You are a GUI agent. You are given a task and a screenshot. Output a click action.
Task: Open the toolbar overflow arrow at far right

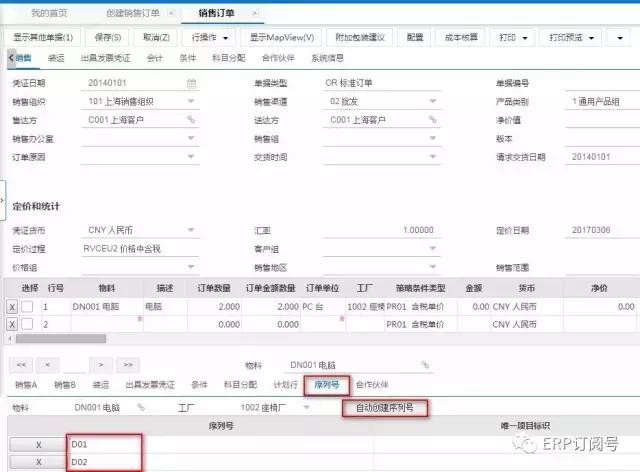620,38
